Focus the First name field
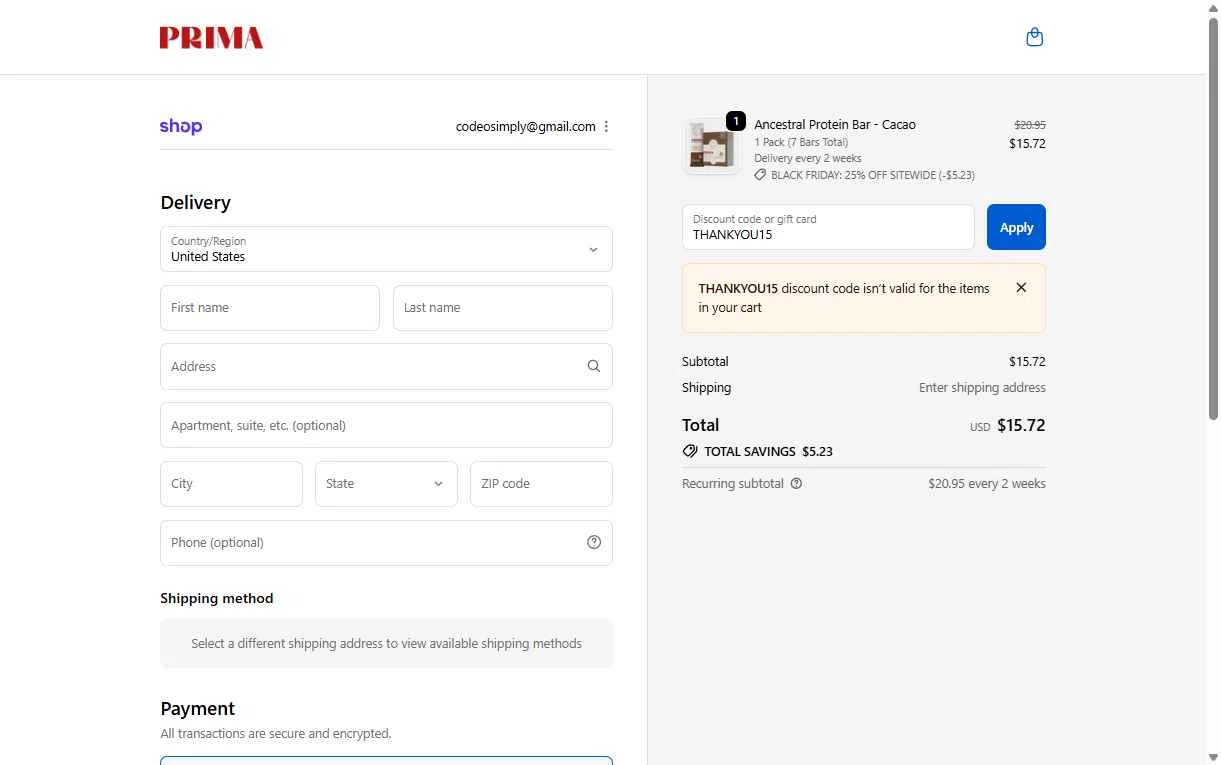 pyautogui.click(x=270, y=308)
